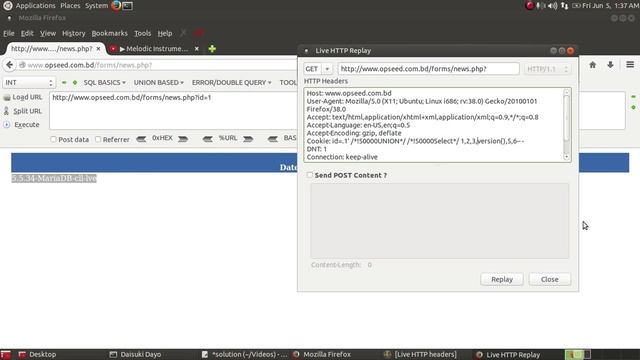This screenshot has width=640, height=360.
Task: Click the site identity icon in address bar
Action: tap(22, 65)
